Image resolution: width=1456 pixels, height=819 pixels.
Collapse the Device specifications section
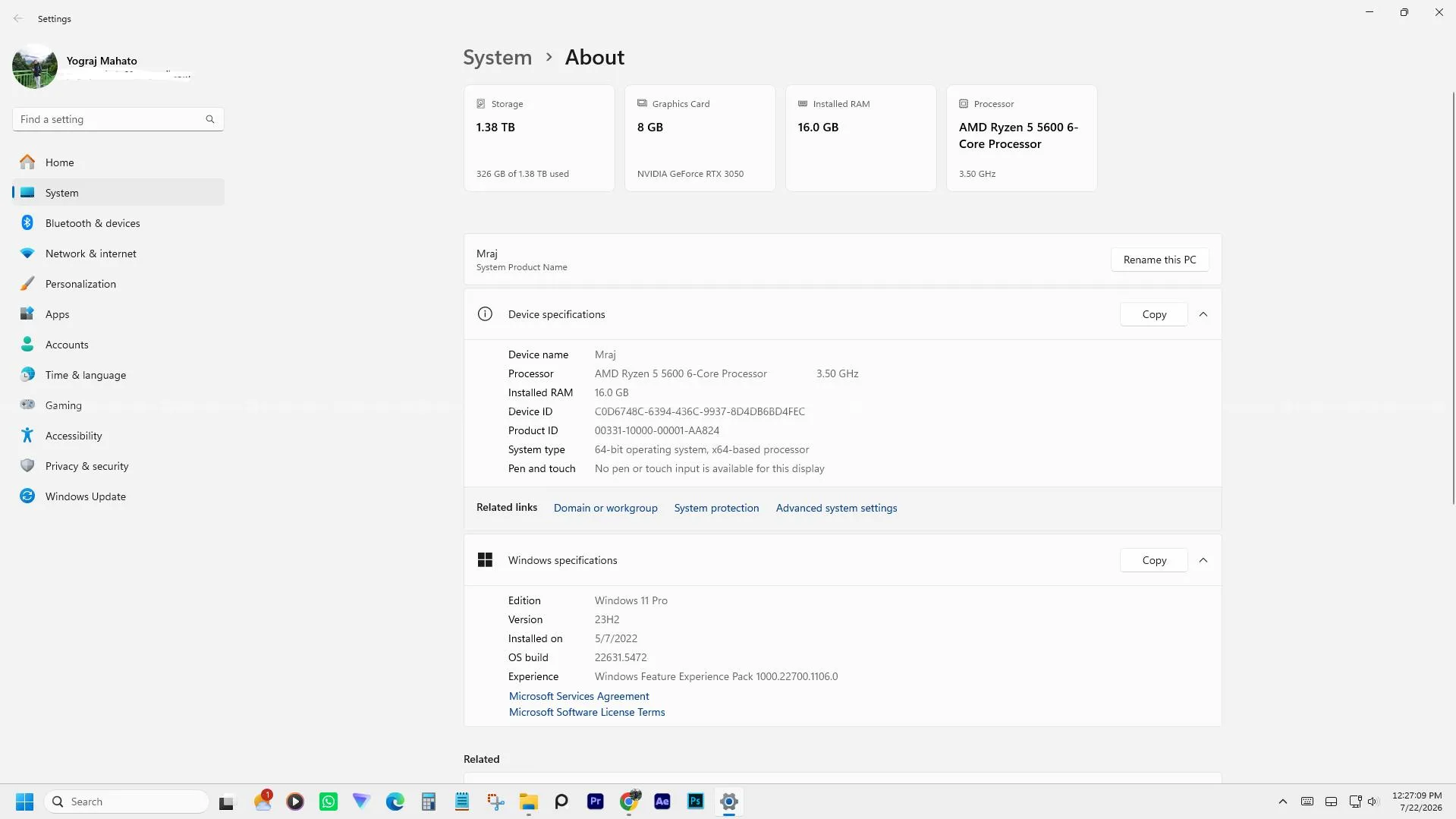point(1203,314)
